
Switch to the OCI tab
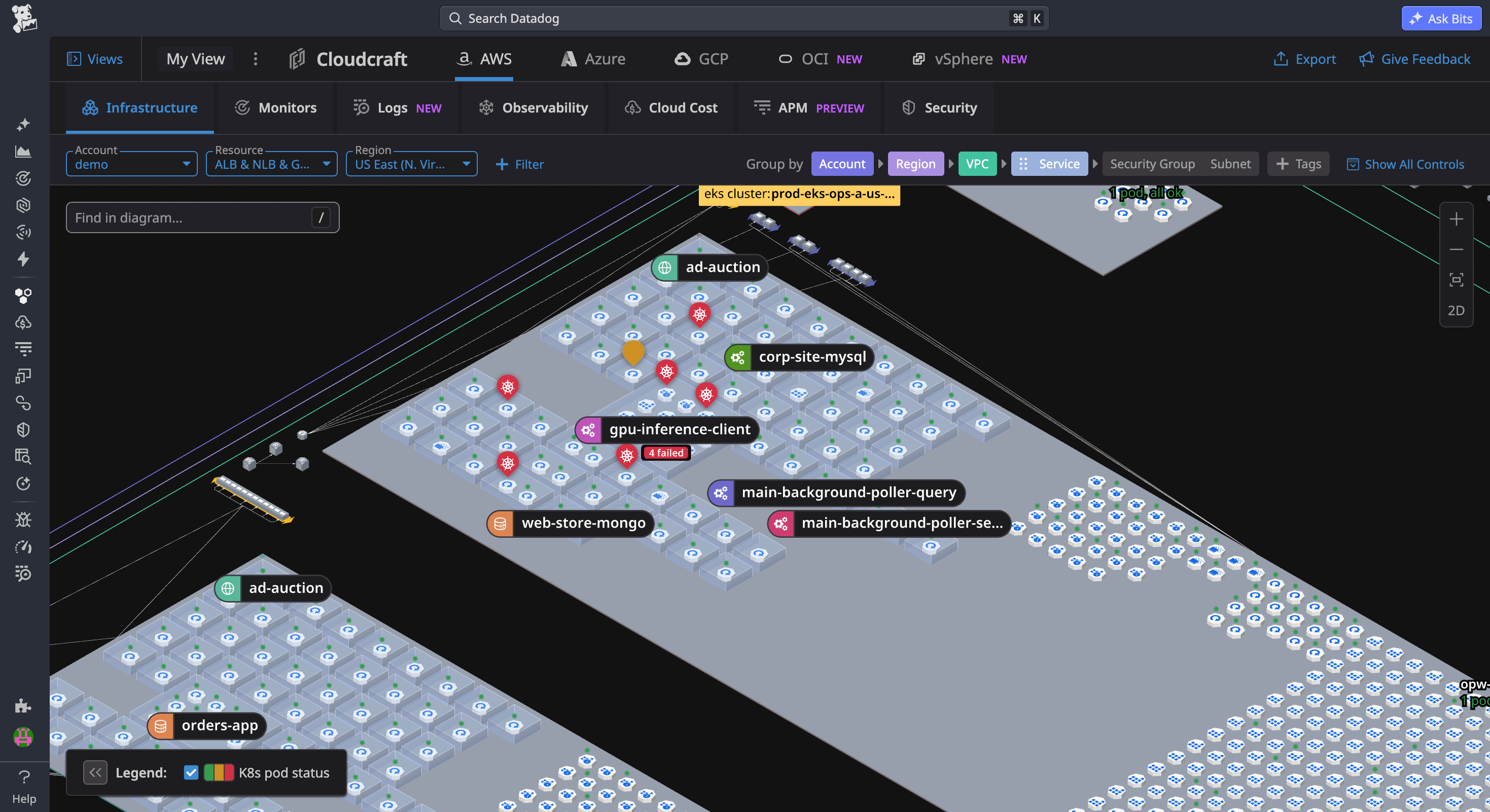(x=820, y=59)
